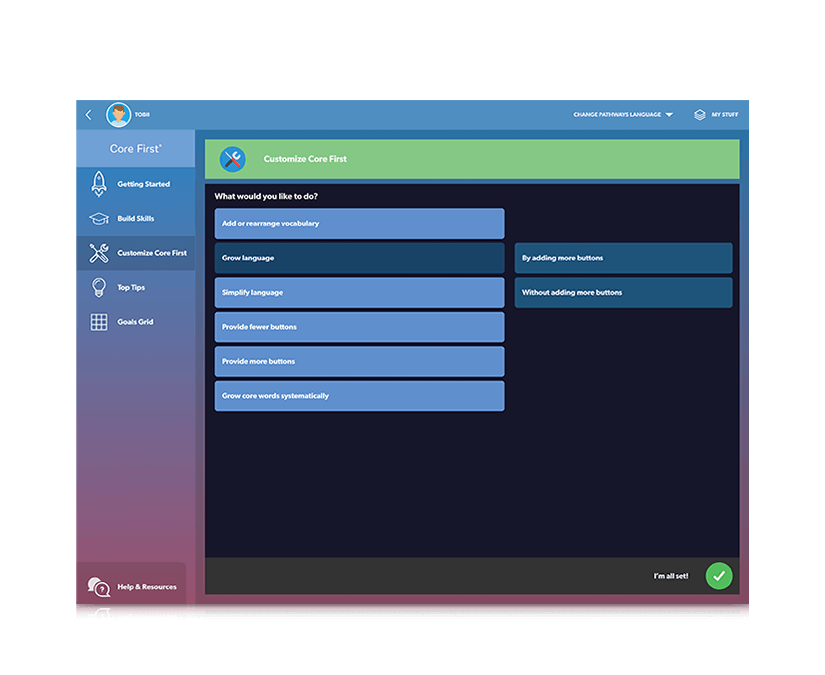Select 'Simplify language'
Screen dimensions: 825x675
point(358,292)
